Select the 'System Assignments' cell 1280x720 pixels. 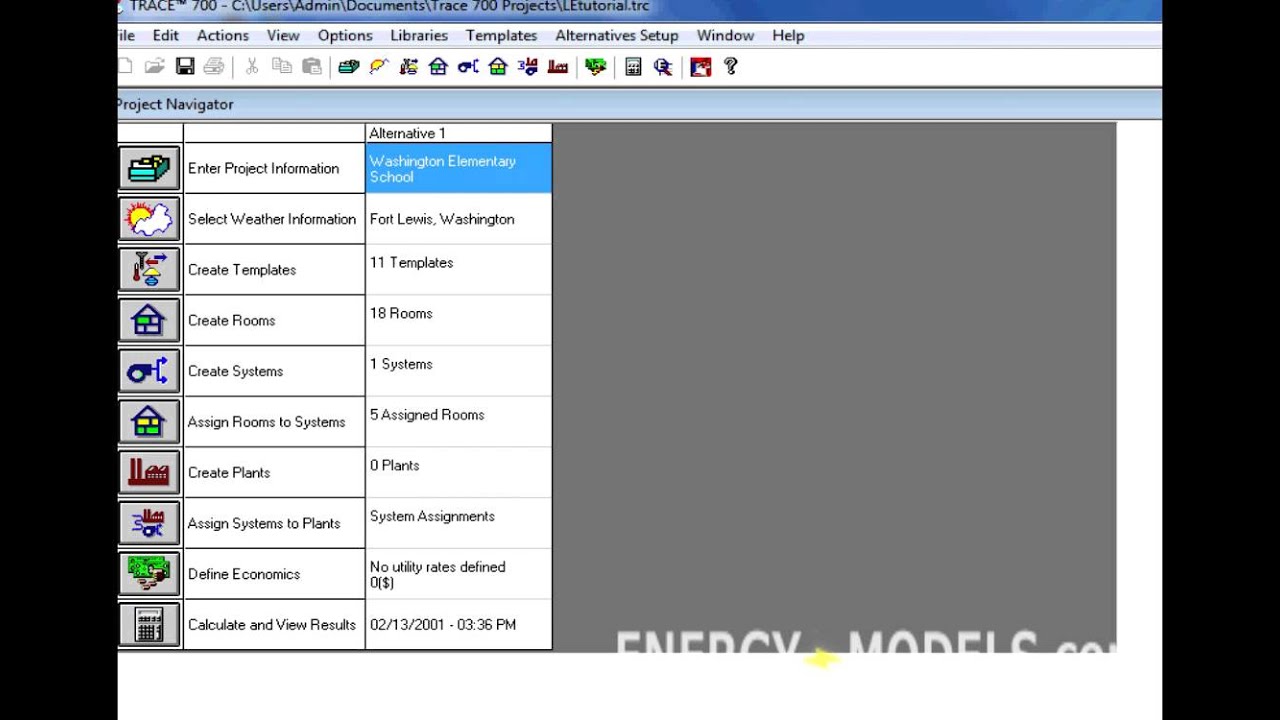[x=459, y=523]
